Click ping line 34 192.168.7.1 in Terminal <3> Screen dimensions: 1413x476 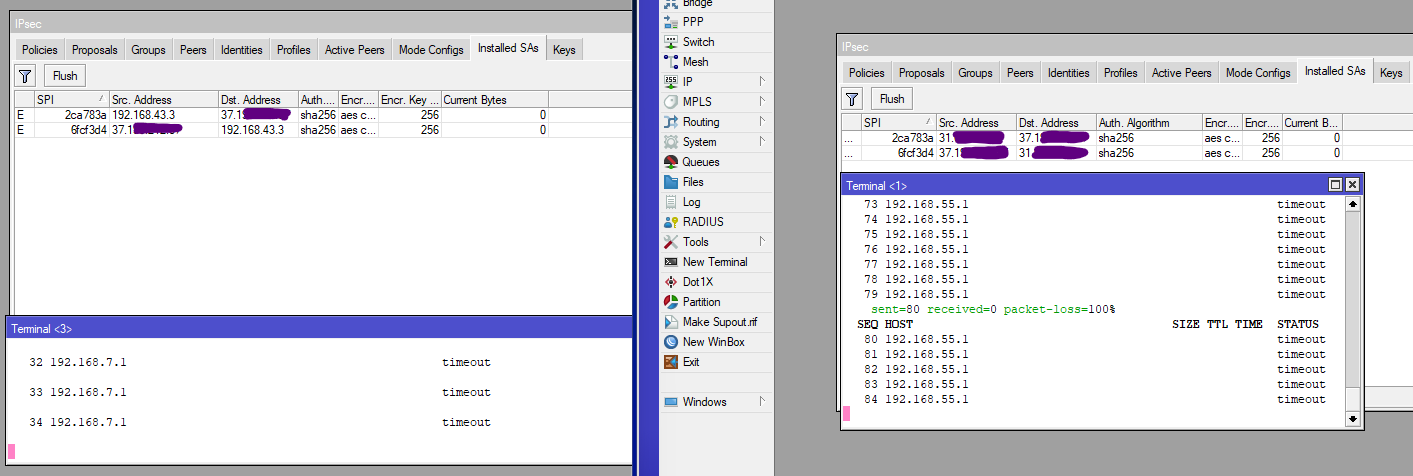260,422
